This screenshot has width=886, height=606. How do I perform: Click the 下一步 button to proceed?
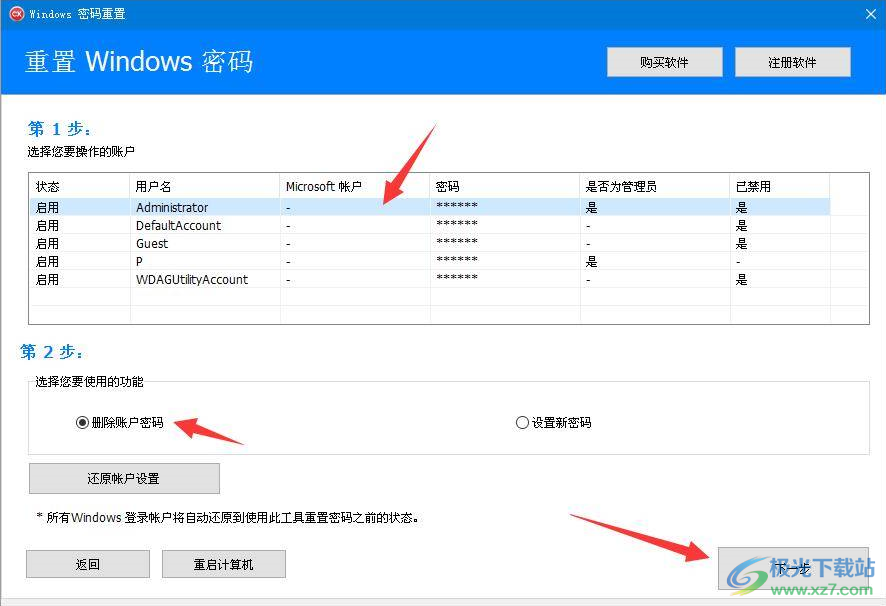(x=795, y=567)
